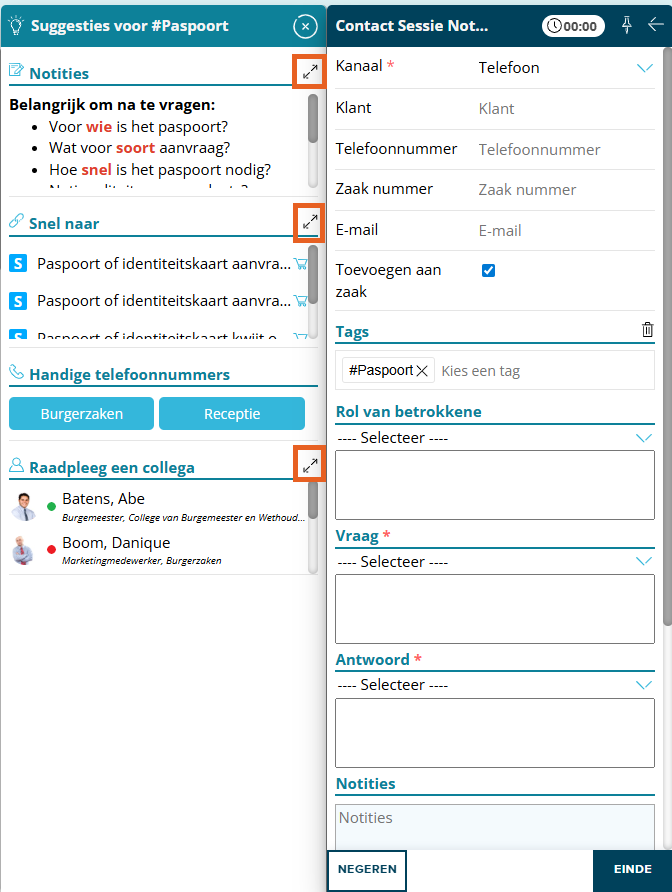The image size is (672, 892).
Task: Remove the #Paspoort tag
Action: tap(422, 371)
